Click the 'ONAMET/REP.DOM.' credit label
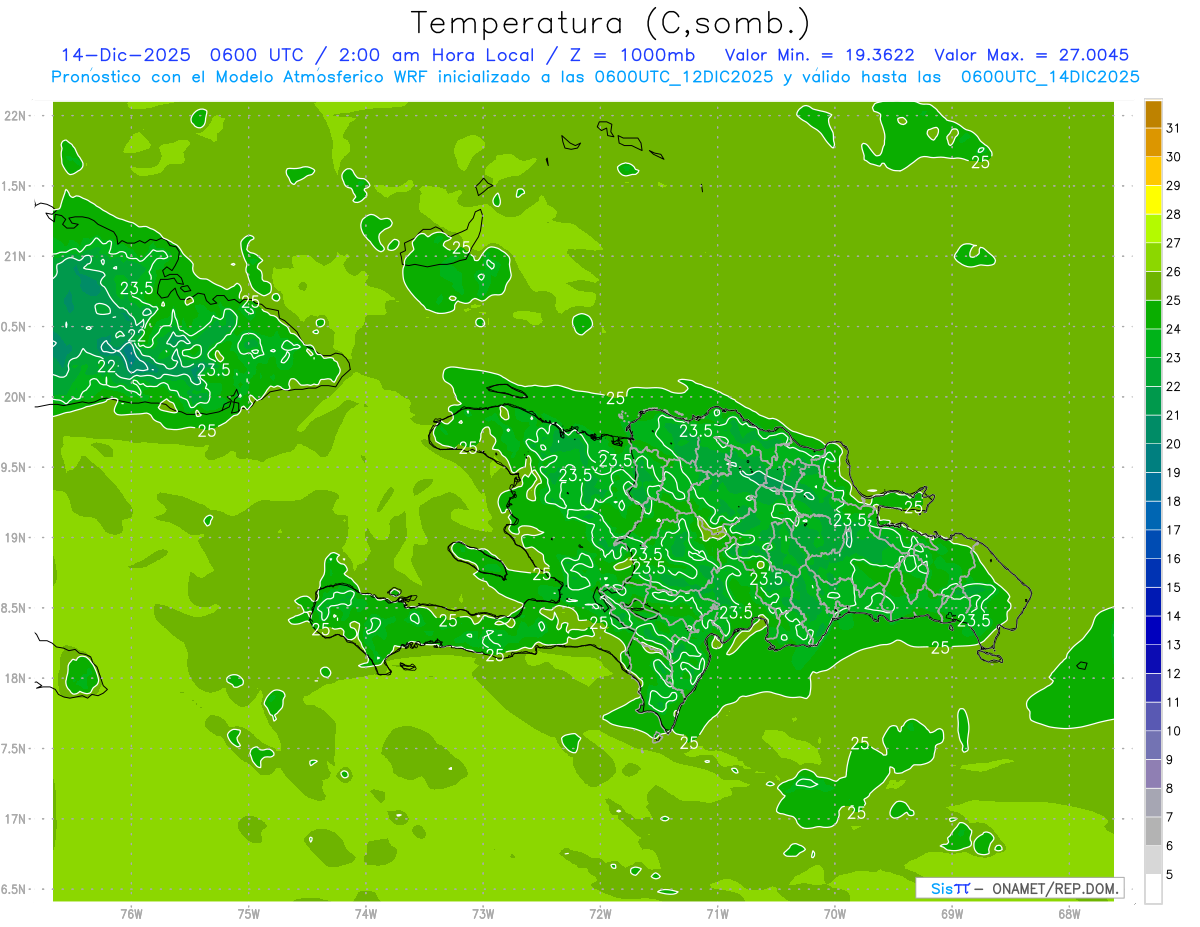 (1057, 888)
